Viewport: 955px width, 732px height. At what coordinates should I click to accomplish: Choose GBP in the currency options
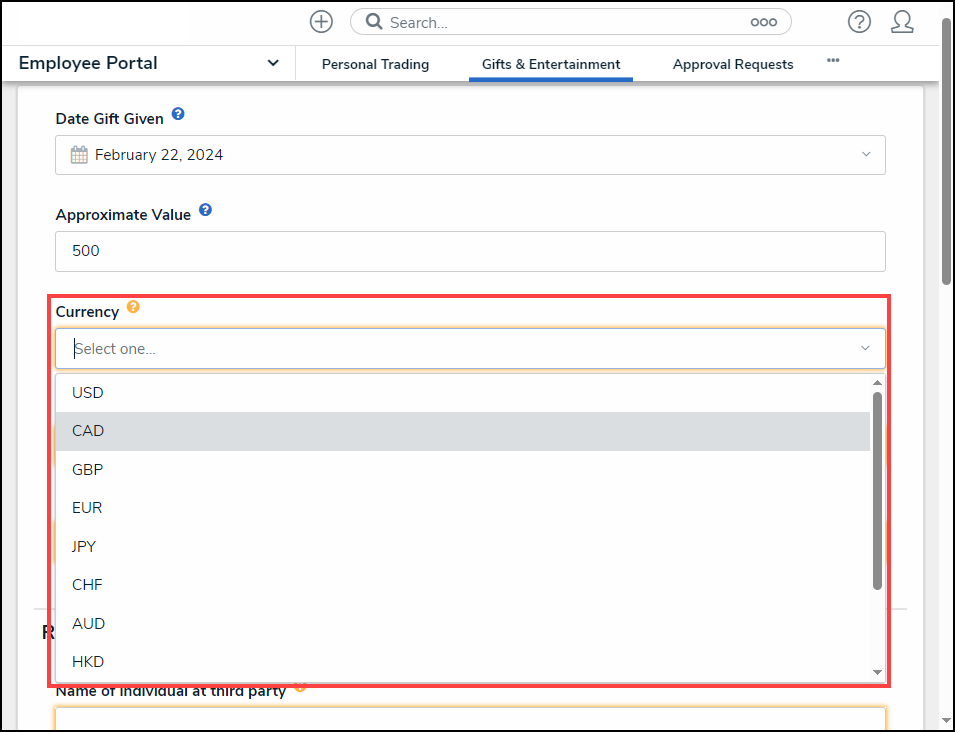(x=88, y=470)
